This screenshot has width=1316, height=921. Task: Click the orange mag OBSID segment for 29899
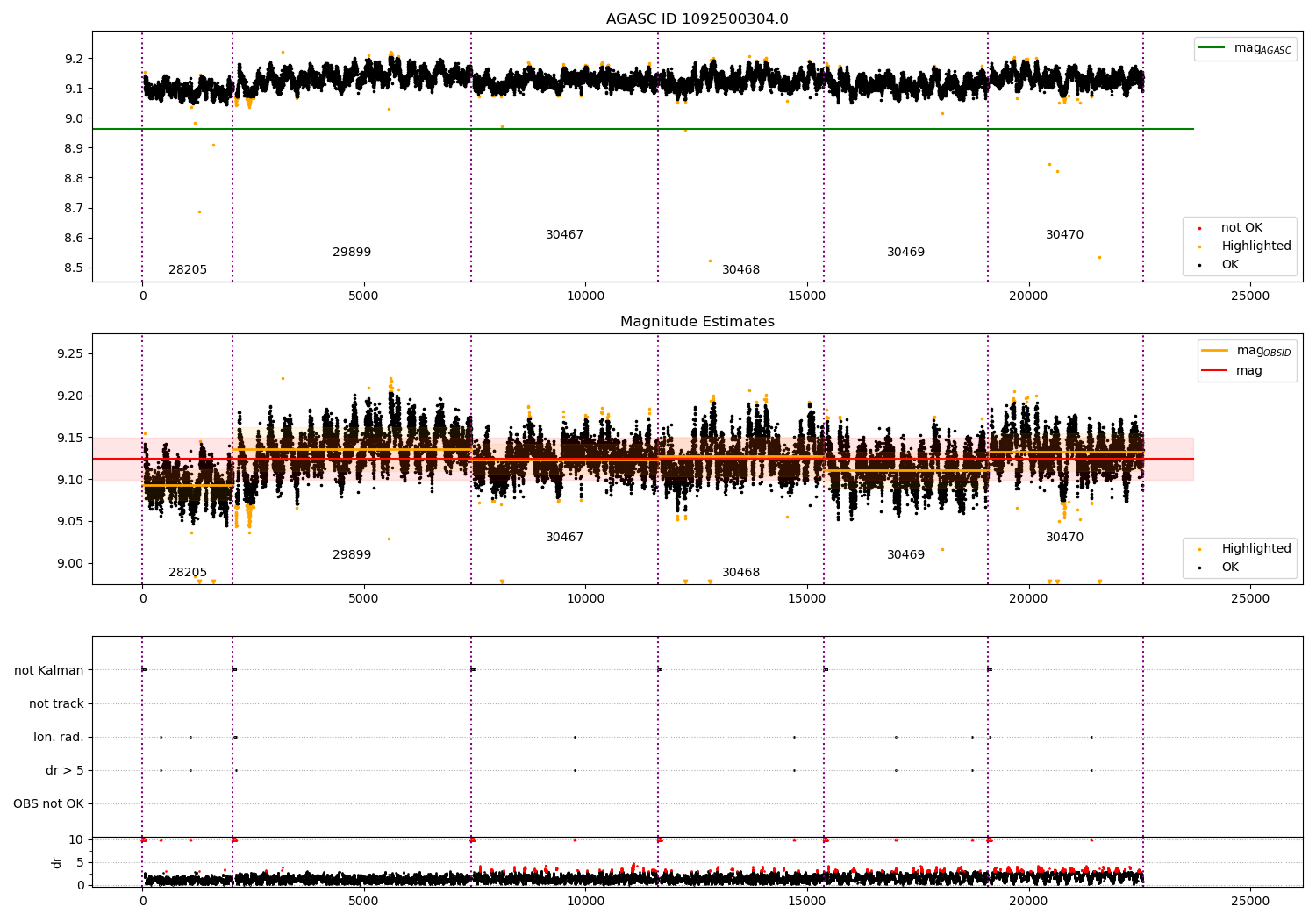pos(352,450)
